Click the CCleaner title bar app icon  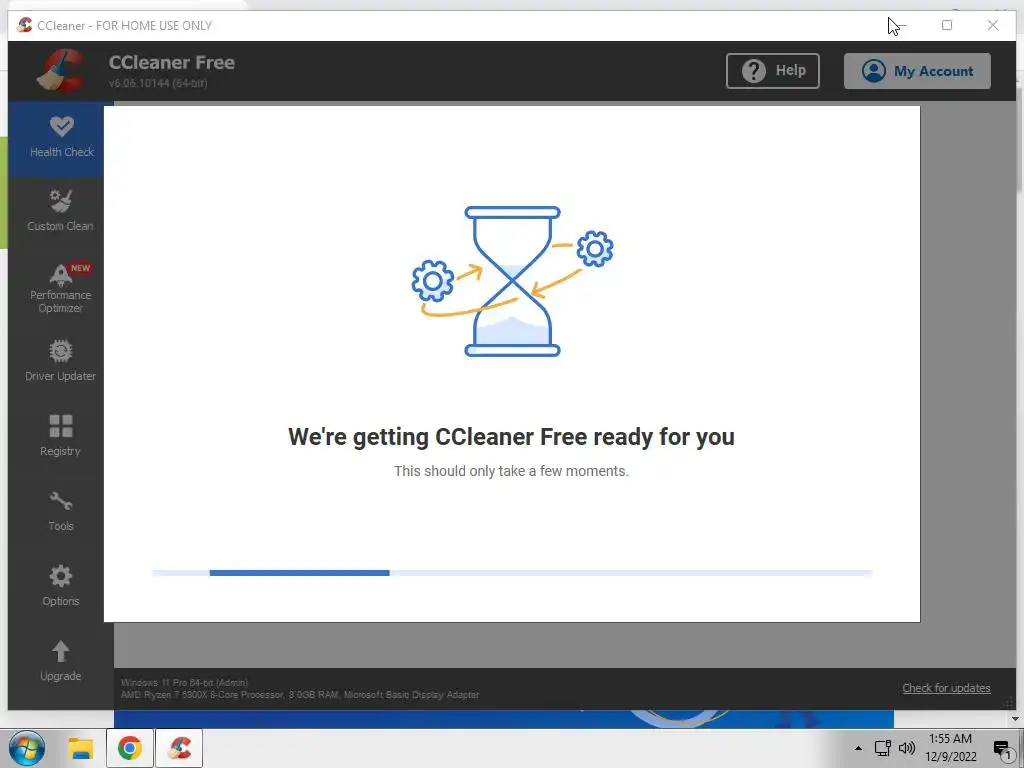(24, 25)
